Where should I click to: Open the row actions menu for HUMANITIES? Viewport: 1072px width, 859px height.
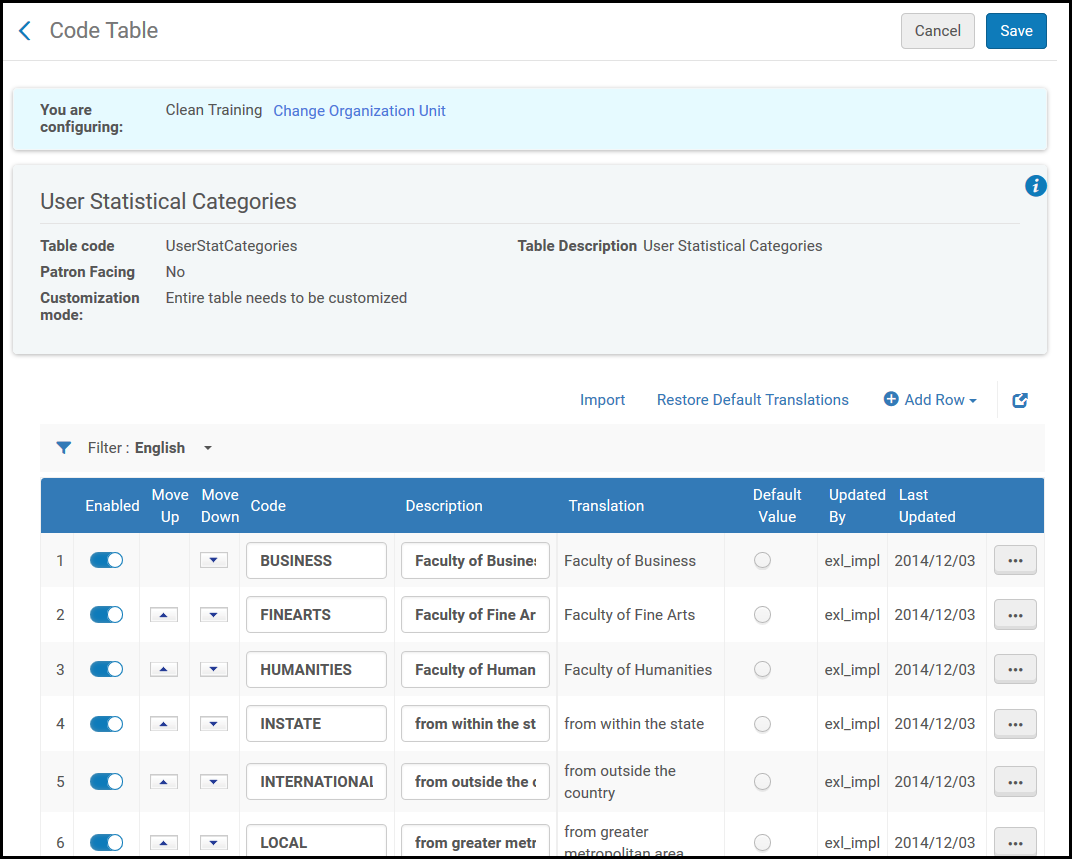point(1015,670)
